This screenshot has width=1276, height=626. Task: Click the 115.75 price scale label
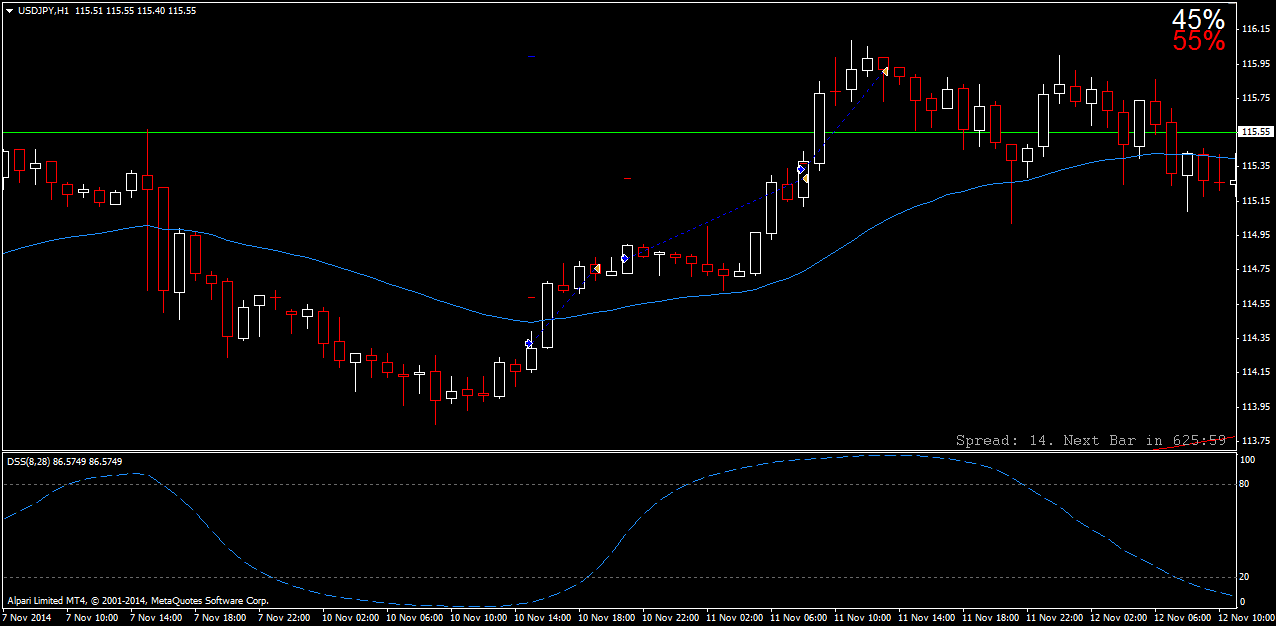[1256, 98]
